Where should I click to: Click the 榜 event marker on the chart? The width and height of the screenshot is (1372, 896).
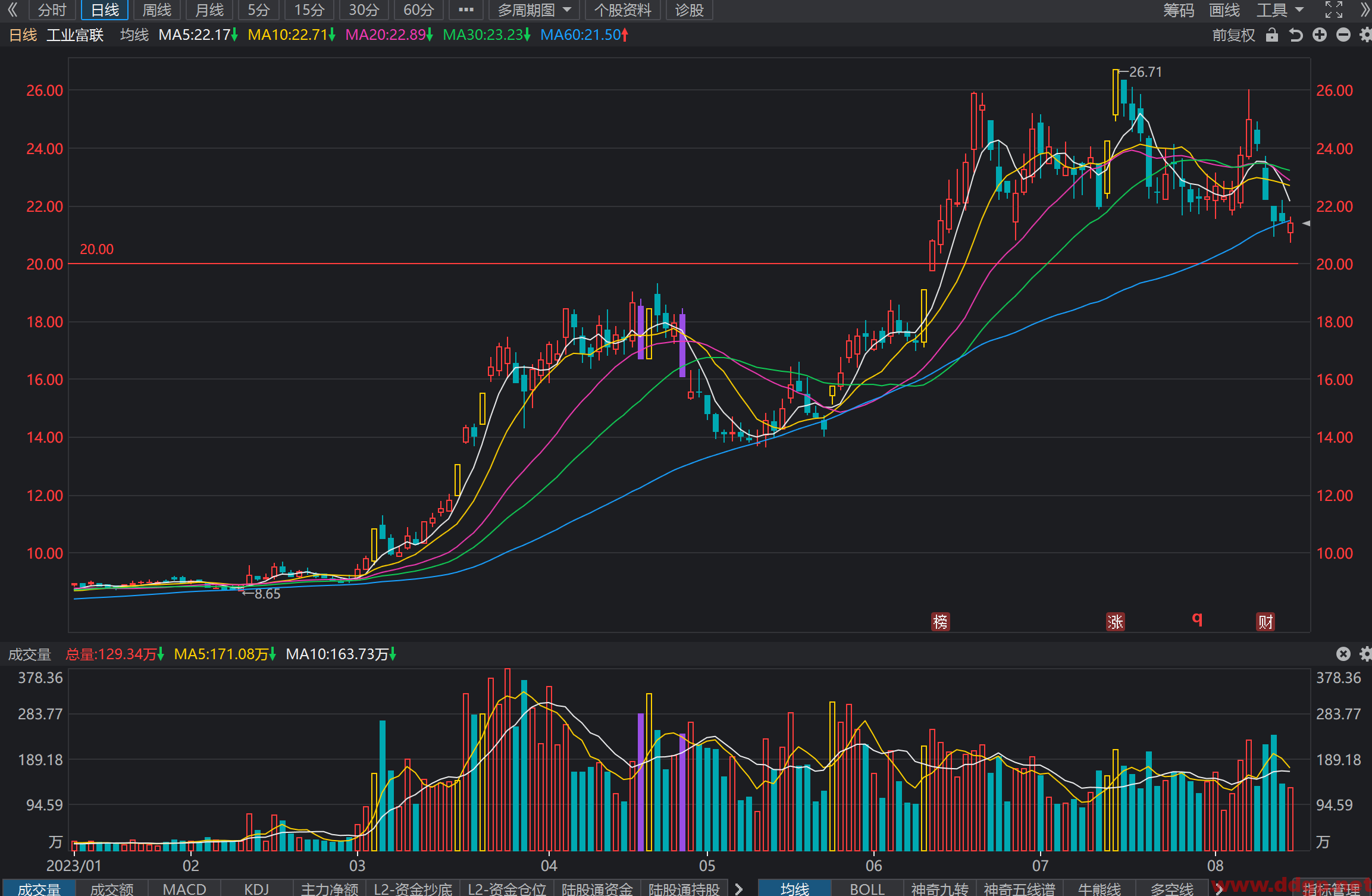(940, 622)
